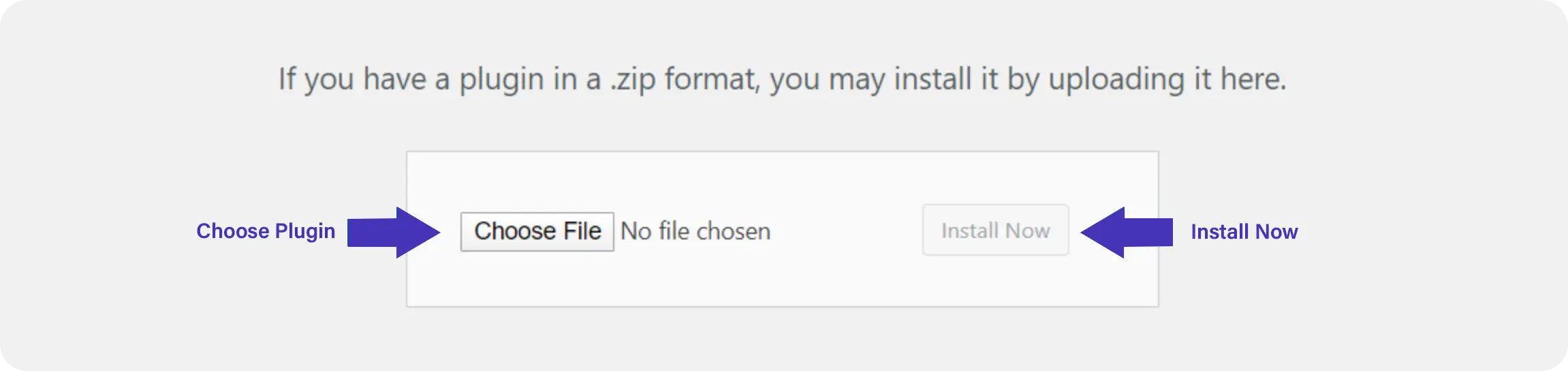Click the word File inside Choose File button
This screenshot has height=371, width=1568.
pyautogui.click(x=582, y=231)
